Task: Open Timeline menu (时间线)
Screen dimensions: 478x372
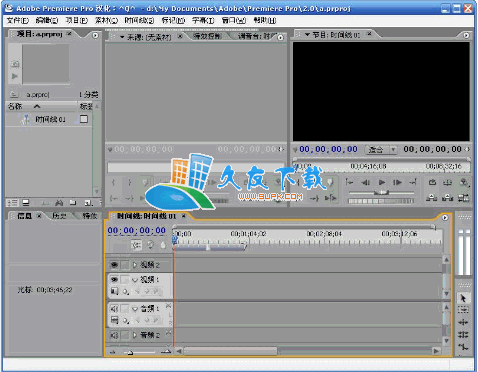Action: tap(139, 21)
